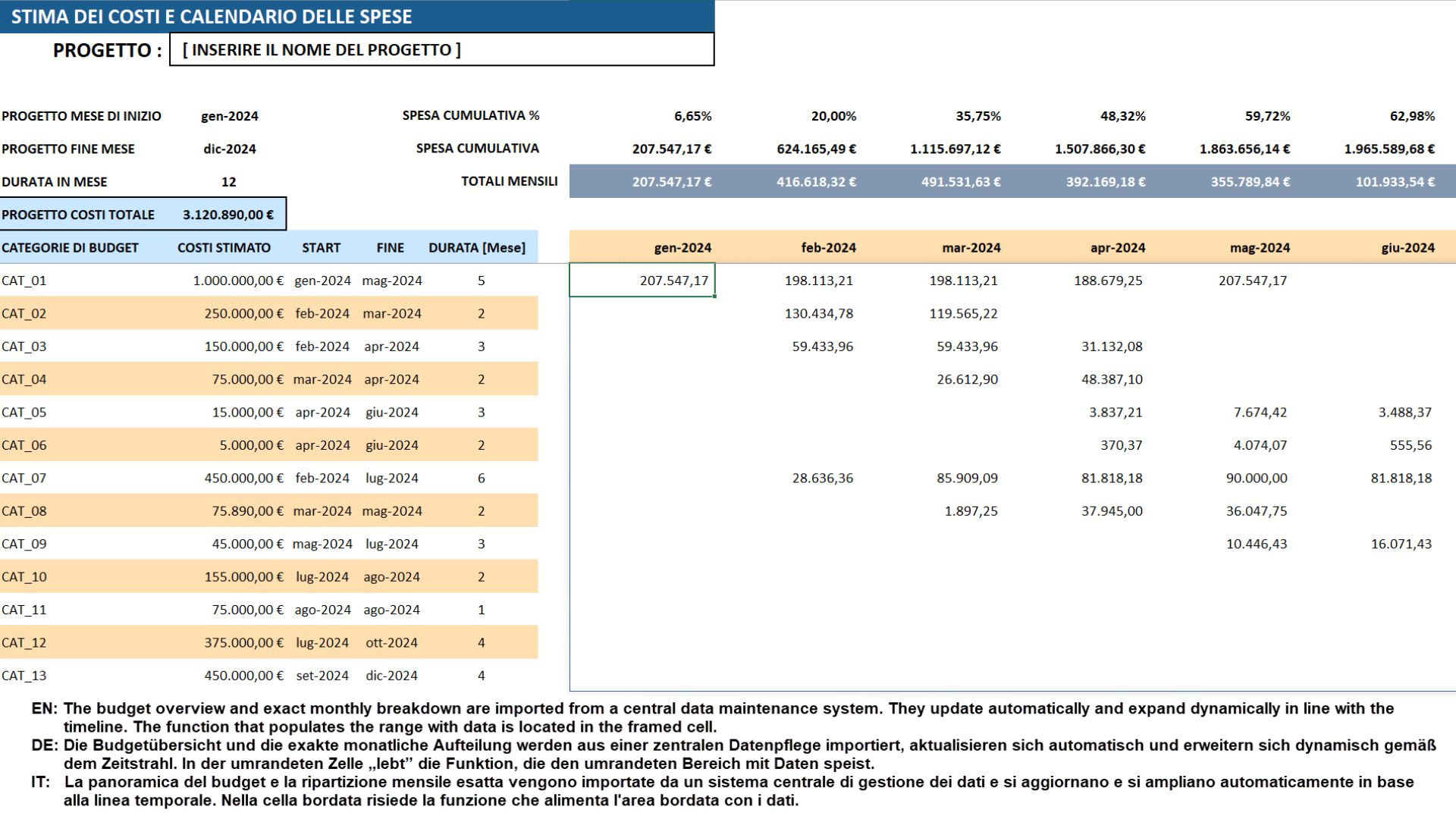Select the DURATA IN MESE value 12
This screenshot has width=1456, height=819.
[229, 181]
